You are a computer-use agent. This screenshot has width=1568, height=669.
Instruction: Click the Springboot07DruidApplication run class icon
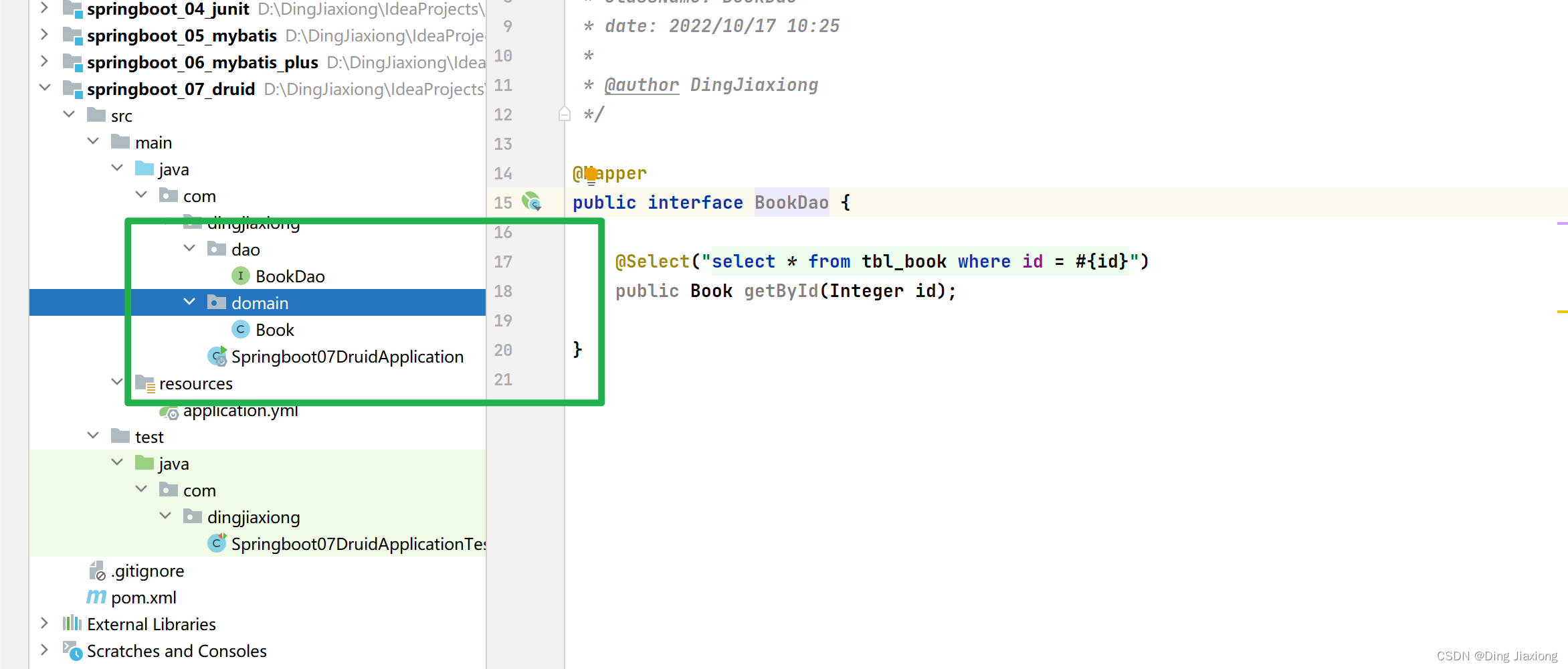tap(217, 356)
